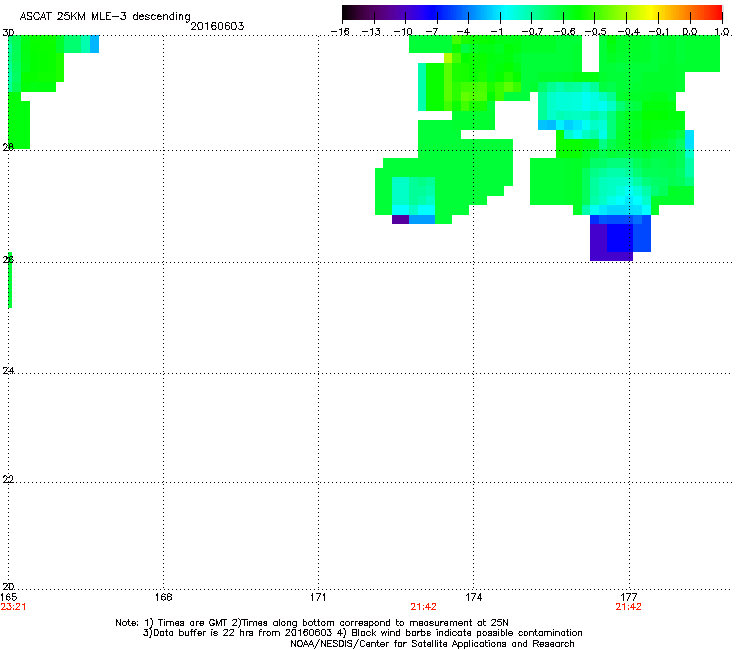This screenshot has height=650, width=740.
Task: Click the -0.4 color scale label
Action: 629,32
